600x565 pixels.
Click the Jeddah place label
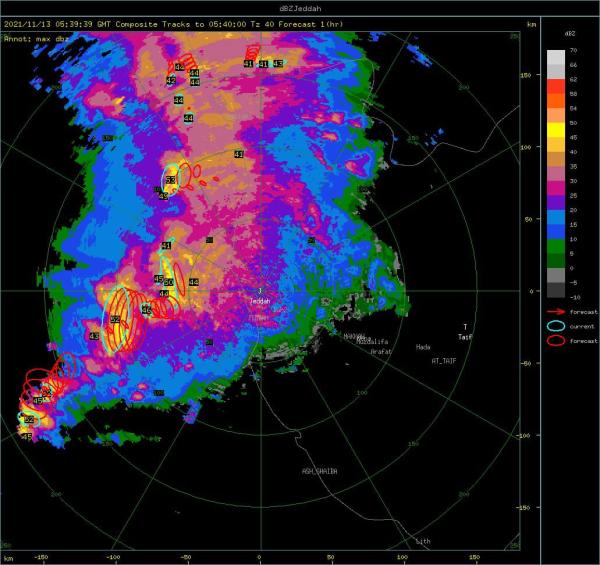tap(260, 301)
